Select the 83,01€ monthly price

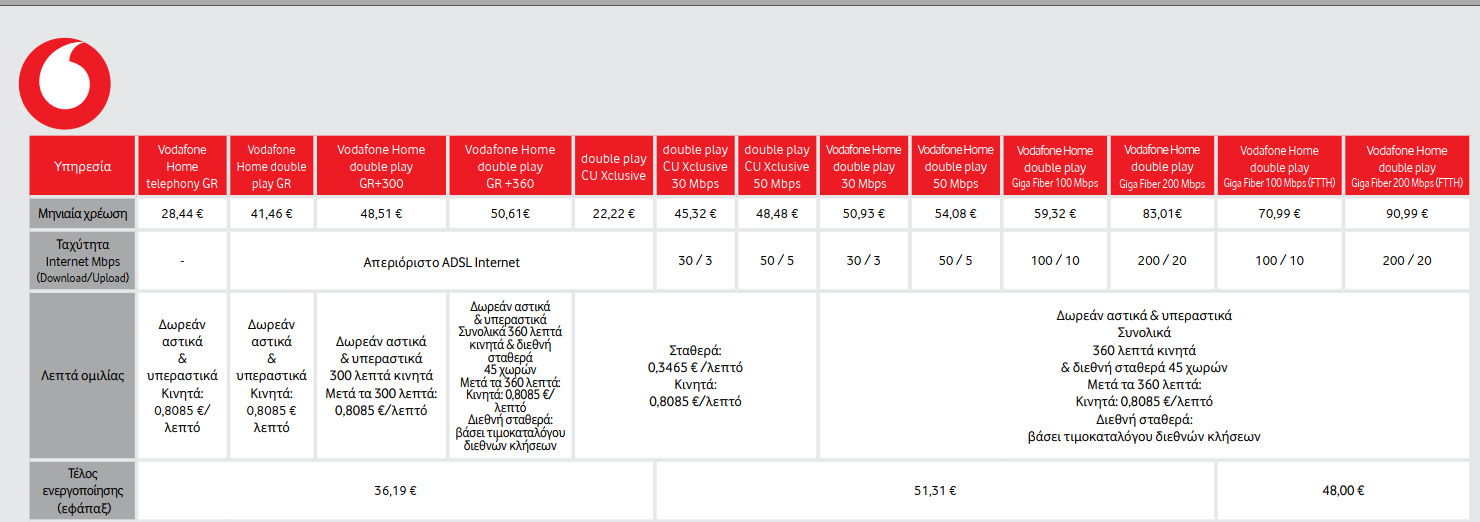(1162, 213)
